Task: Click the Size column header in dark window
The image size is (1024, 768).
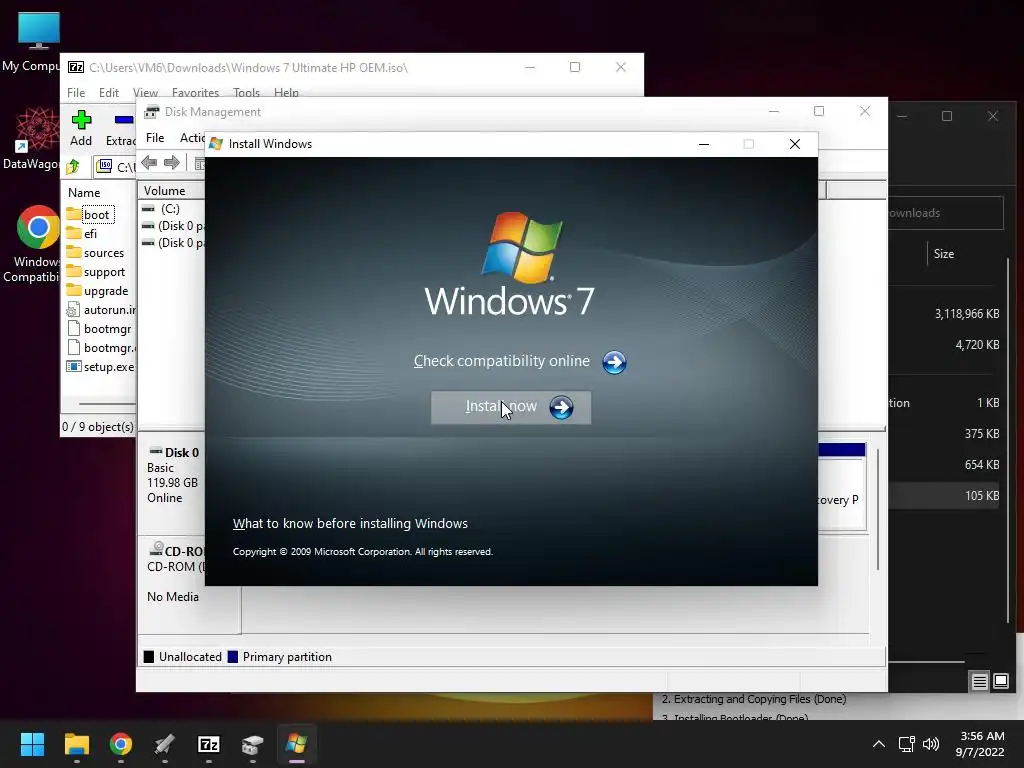Action: pyautogui.click(x=944, y=254)
